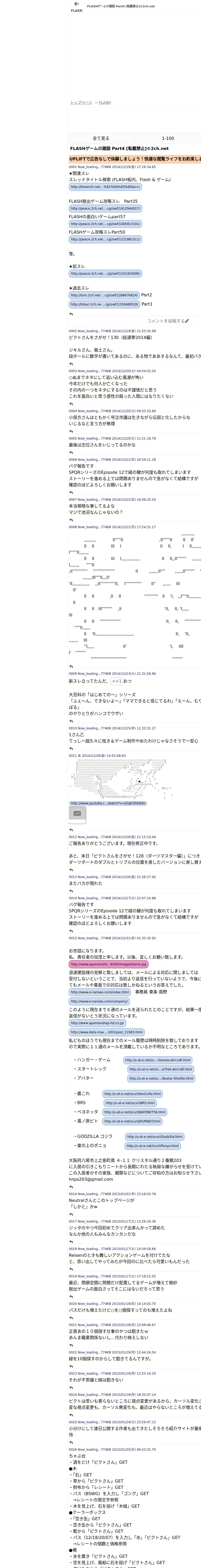Click the reply arrow under post 0011

pos(71,830)
